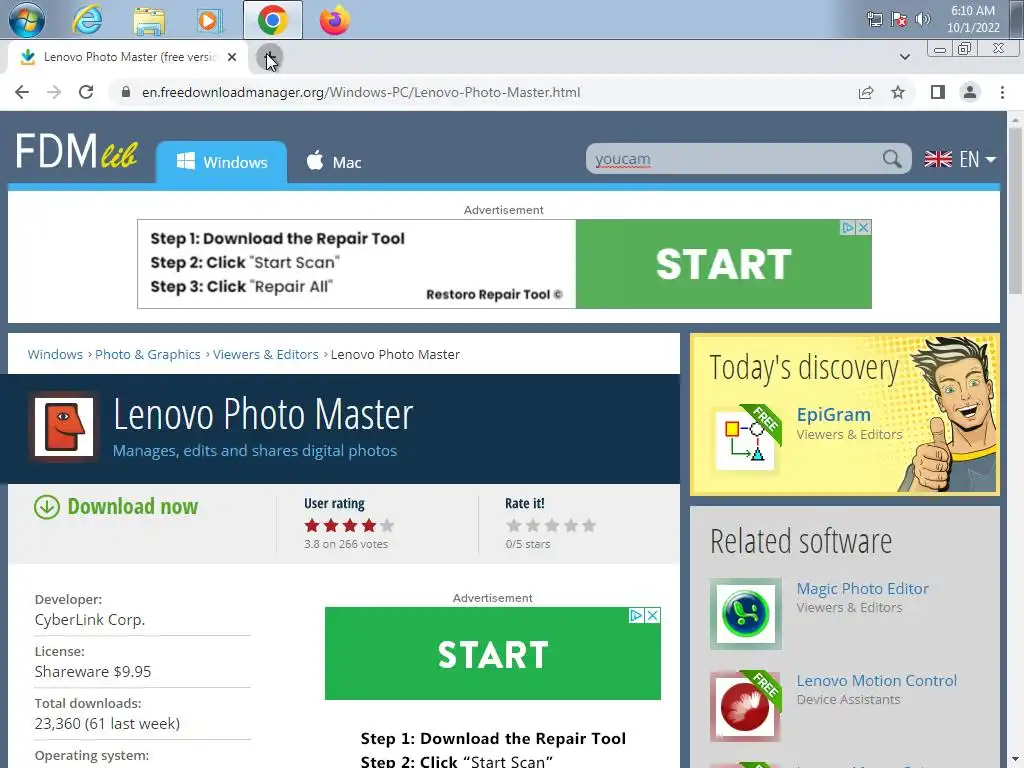The width and height of the screenshot is (1024, 768).
Task: Rate it one star
Action: pyautogui.click(x=514, y=526)
